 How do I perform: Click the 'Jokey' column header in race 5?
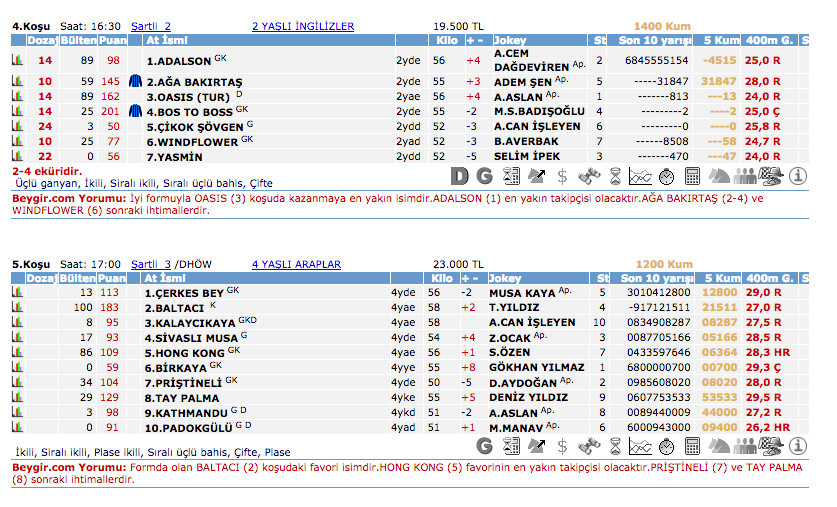click(507, 278)
